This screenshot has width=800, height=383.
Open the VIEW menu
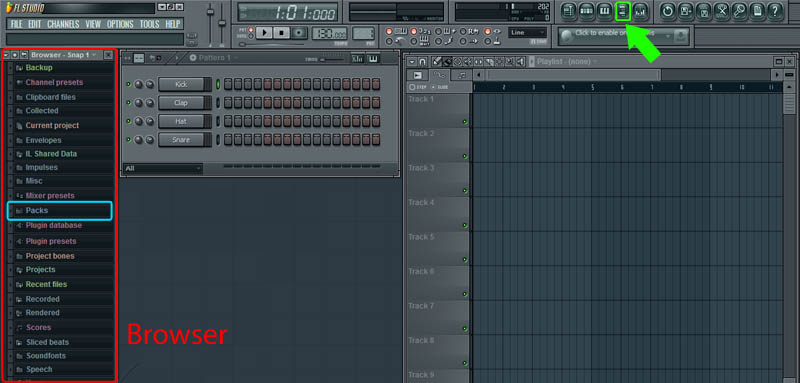[93, 24]
